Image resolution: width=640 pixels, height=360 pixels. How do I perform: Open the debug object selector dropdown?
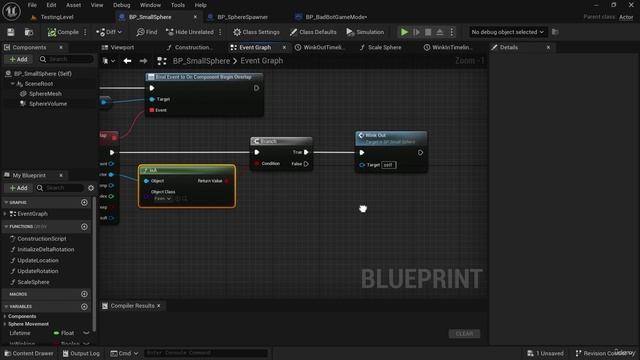point(507,32)
